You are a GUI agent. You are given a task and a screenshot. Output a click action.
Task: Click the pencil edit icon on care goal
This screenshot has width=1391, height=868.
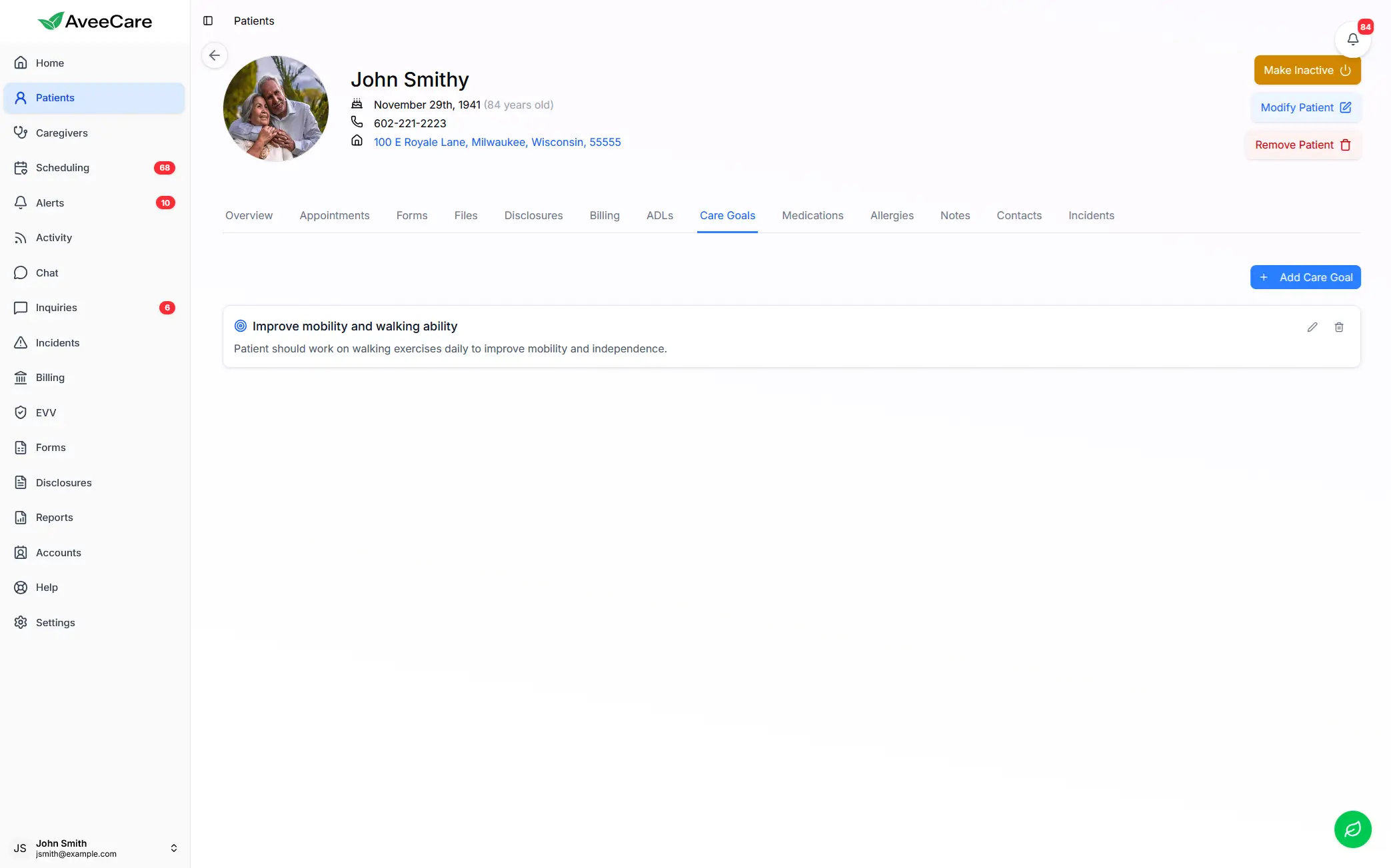1312,327
